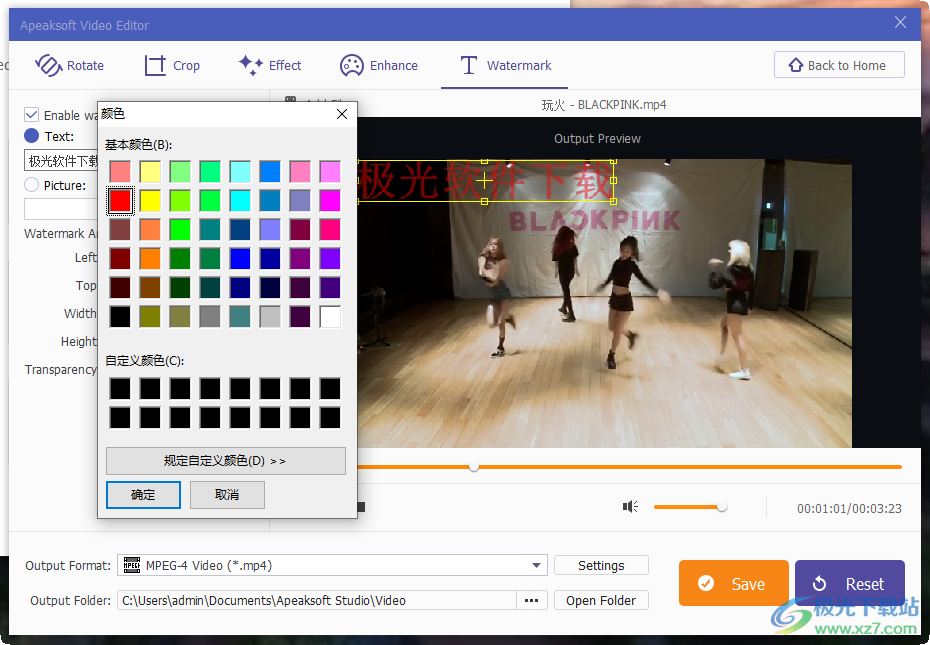The width and height of the screenshot is (930, 645).
Task: Go to the Enhance tab
Action: (x=379, y=65)
